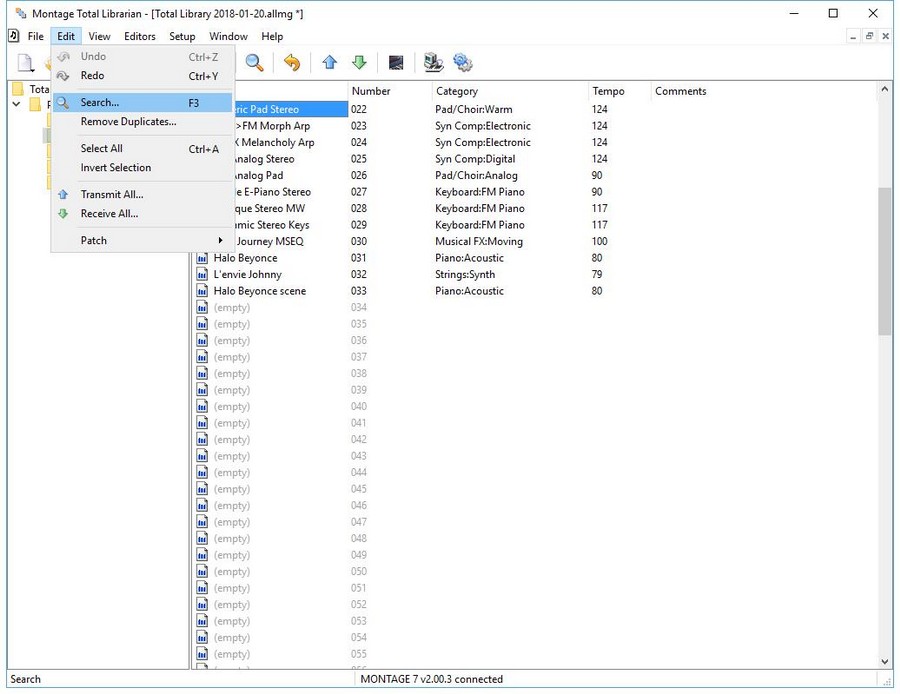Click the vertical scrollbar thumb of patch list

pyautogui.click(x=884, y=260)
